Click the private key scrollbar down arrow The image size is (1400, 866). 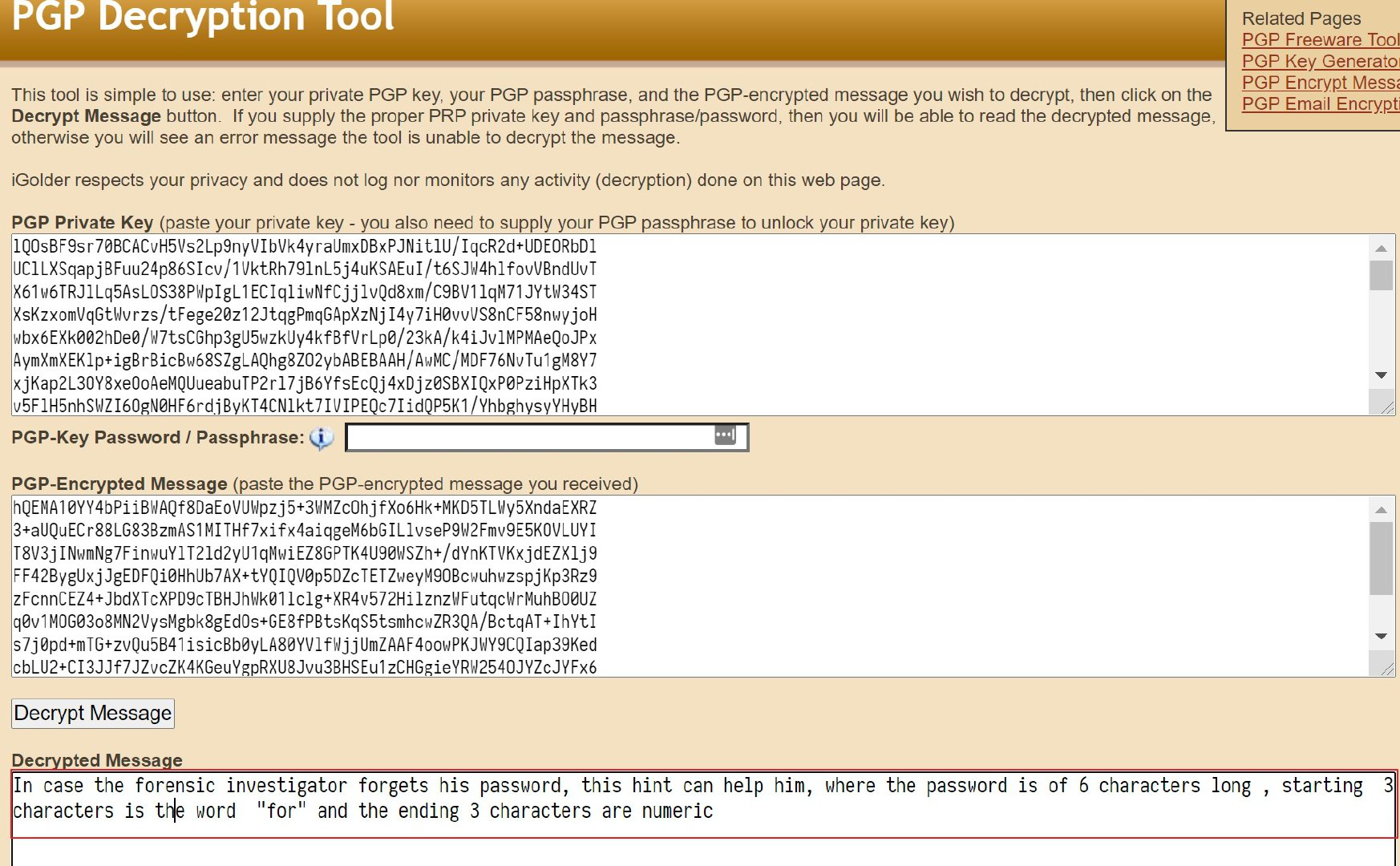pyautogui.click(x=1381, y=375)
